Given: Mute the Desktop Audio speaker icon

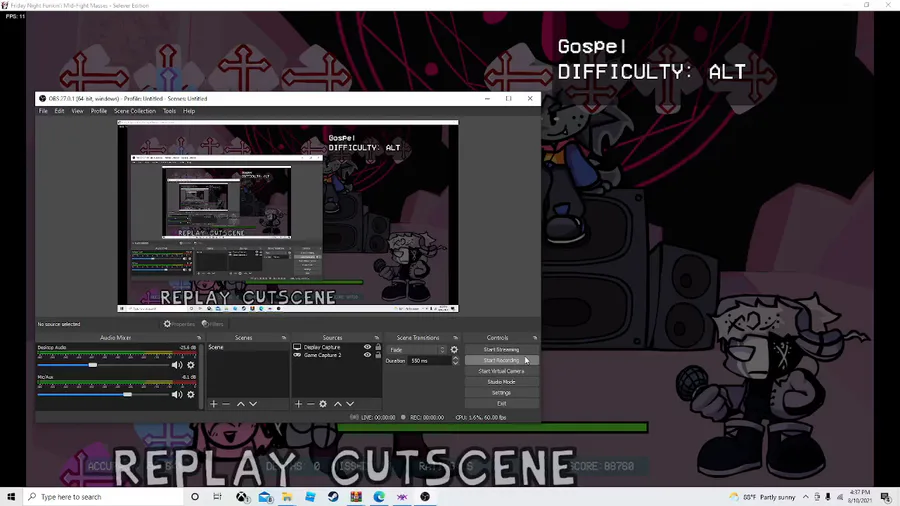Looking at the screenshot, I should 177,365.
